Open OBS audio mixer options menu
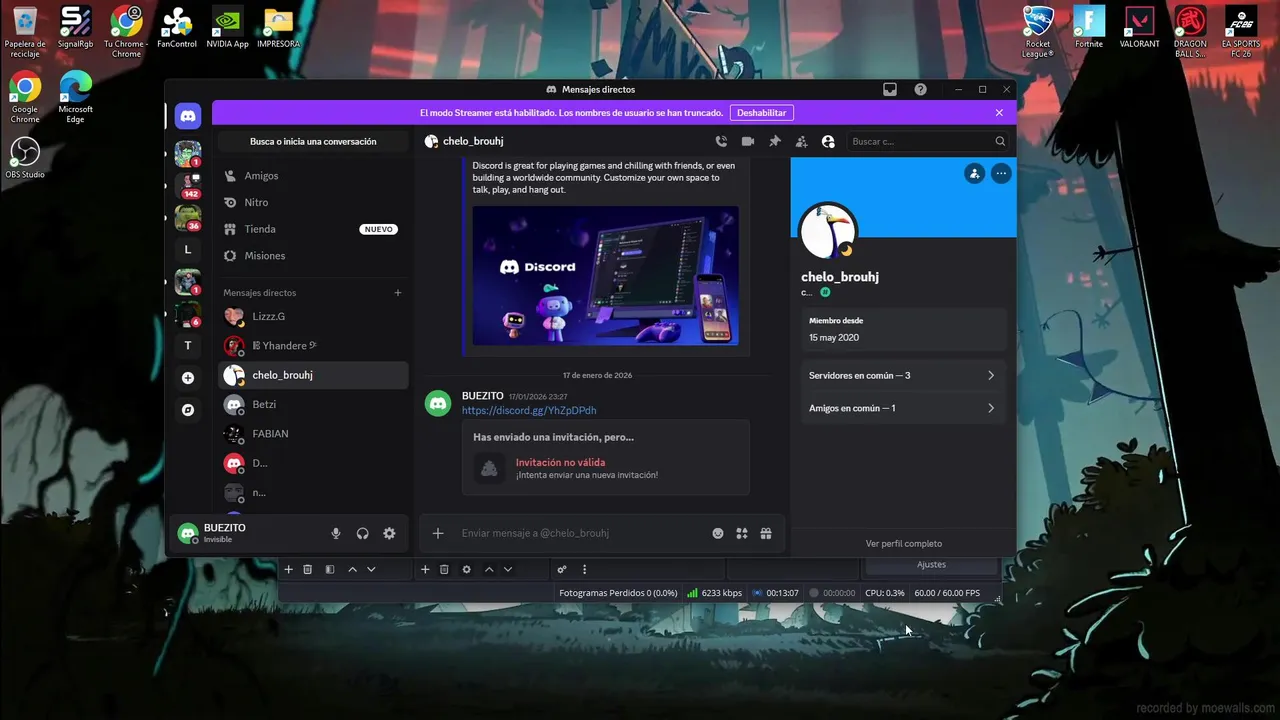1280x720 pixels. pos(585,570)
